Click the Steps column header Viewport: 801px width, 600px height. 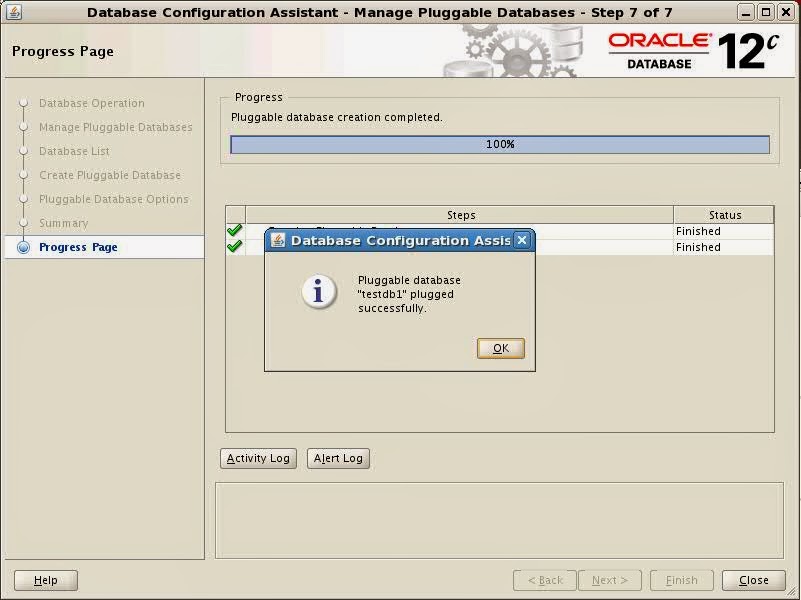point(460,215)
